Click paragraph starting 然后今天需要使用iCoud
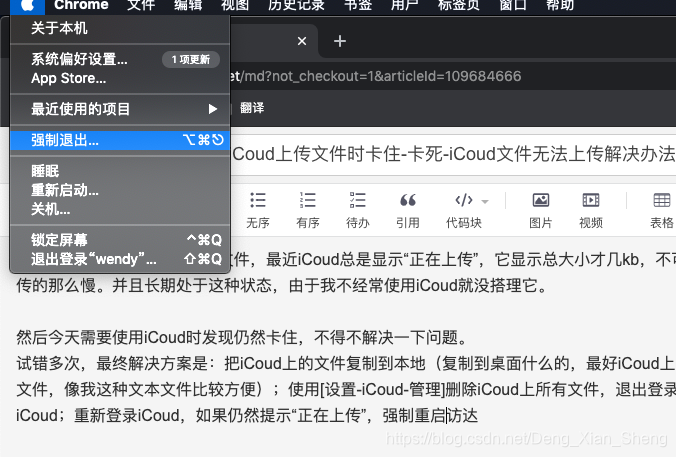 (x=242, y=337)
